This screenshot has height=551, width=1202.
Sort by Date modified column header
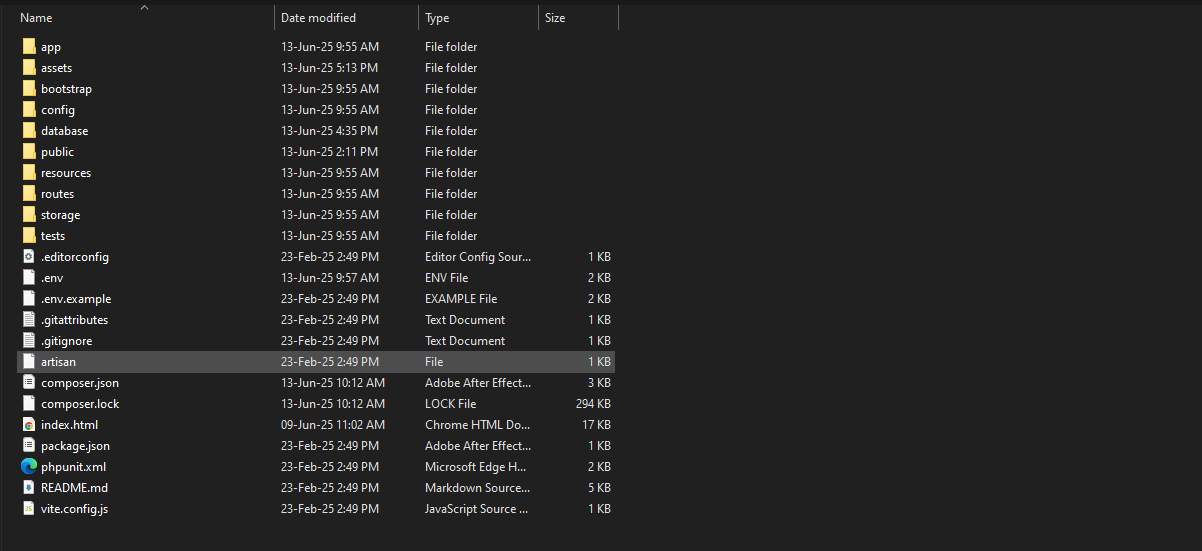point(318,18)
